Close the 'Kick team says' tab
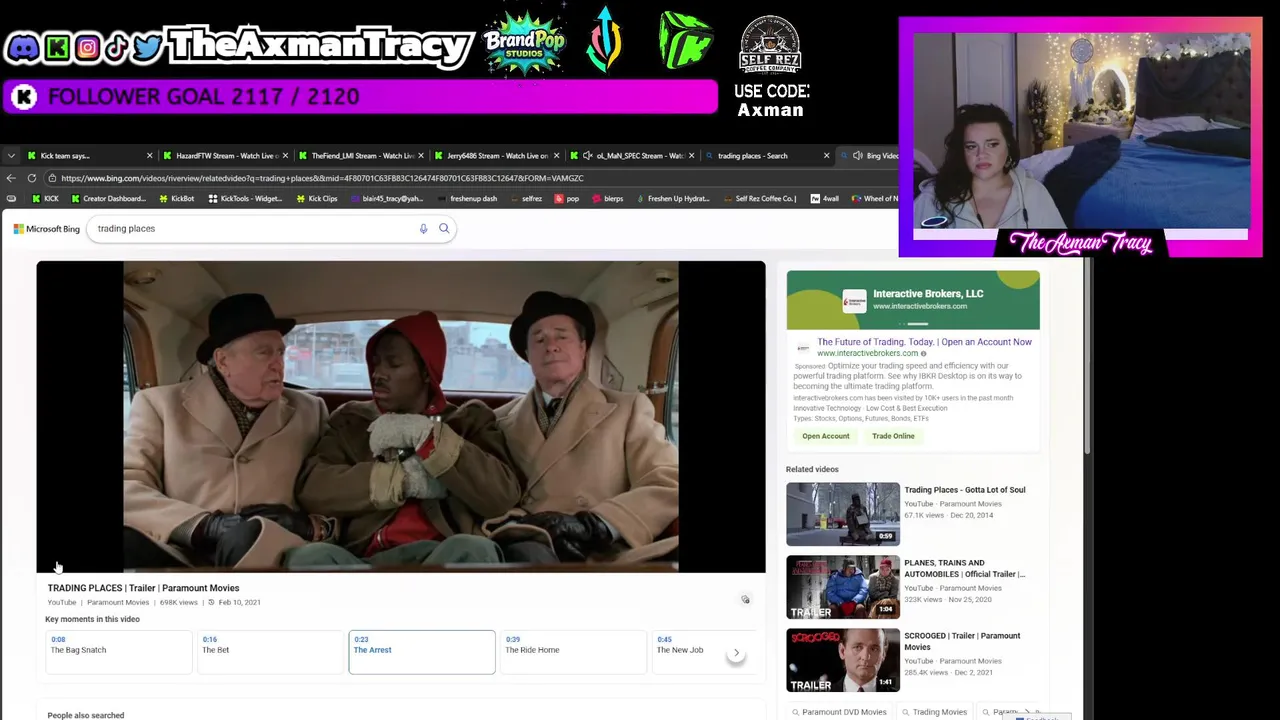The width and height of the screenshot is (1280, 720). tap(149, 156)
